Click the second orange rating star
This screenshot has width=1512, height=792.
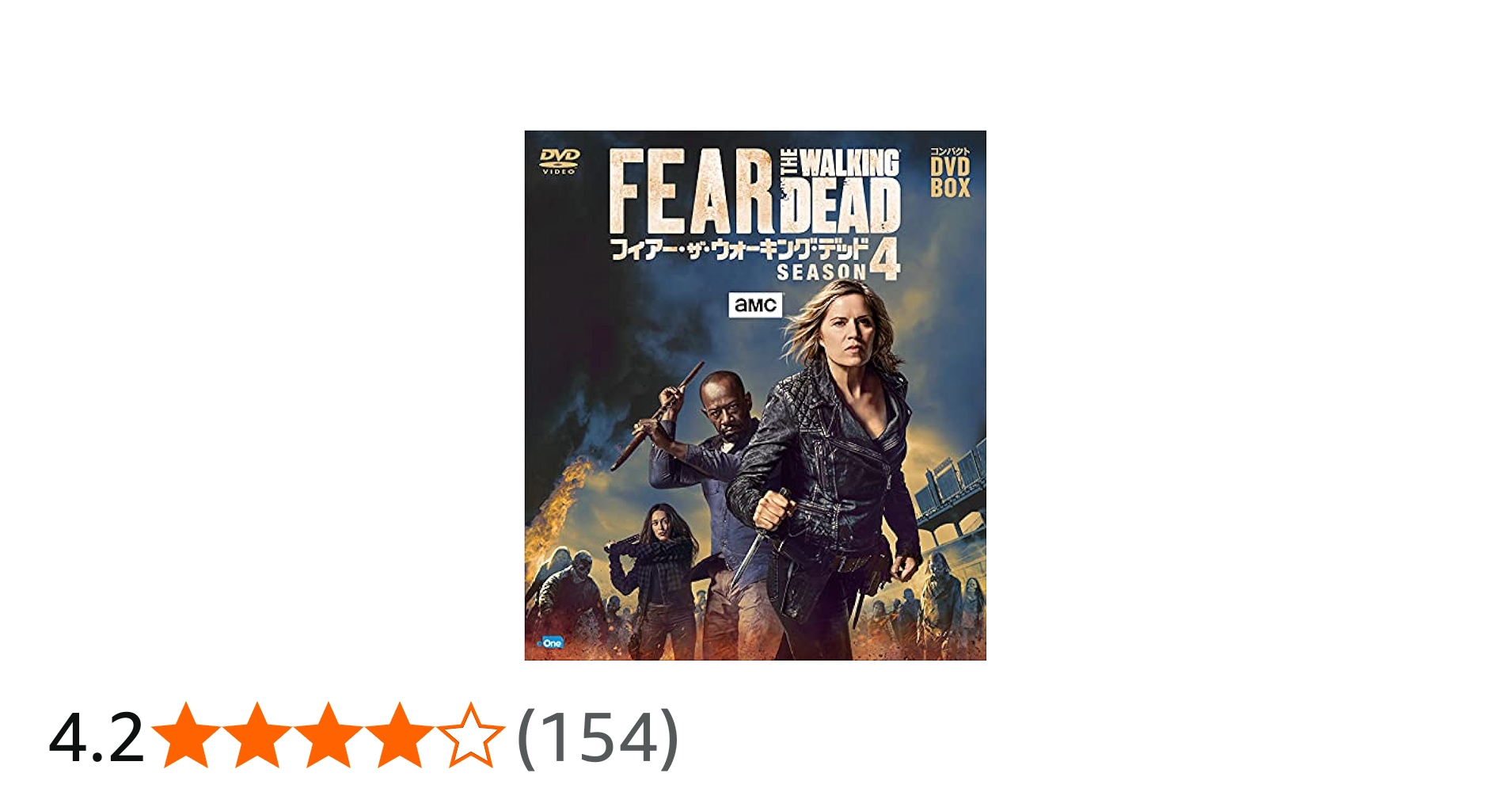click(x=257, y=736)
